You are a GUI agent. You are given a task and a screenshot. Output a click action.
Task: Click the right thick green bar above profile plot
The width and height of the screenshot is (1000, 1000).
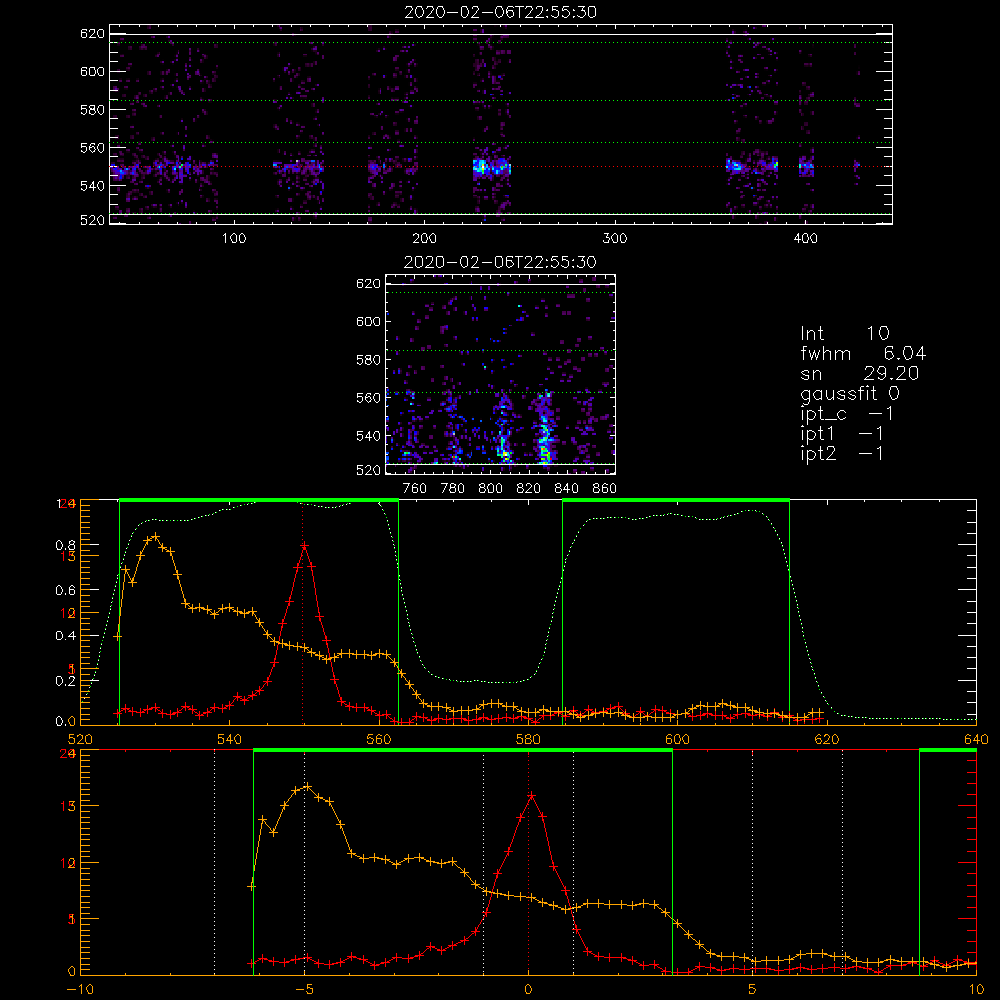[676, 500]
